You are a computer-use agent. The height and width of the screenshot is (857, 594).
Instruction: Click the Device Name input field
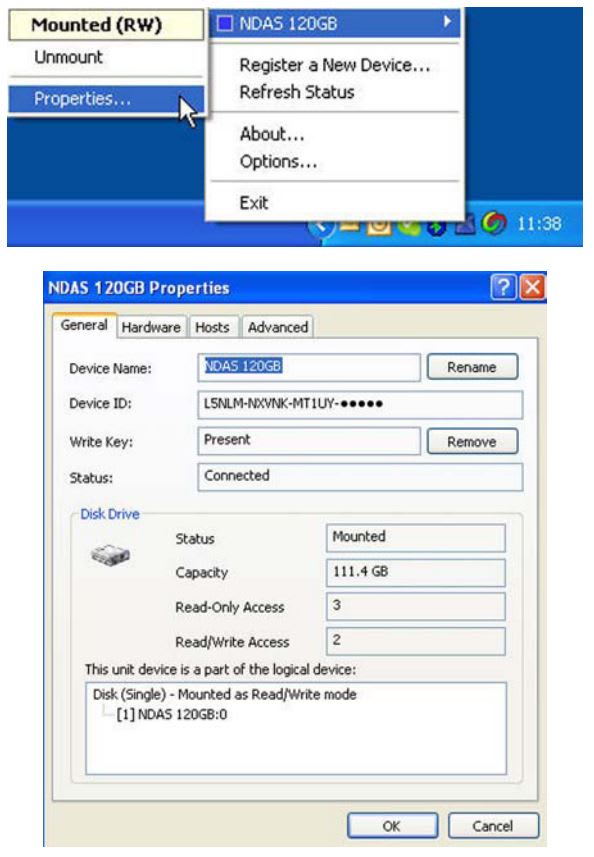click(x=309, y=367)
